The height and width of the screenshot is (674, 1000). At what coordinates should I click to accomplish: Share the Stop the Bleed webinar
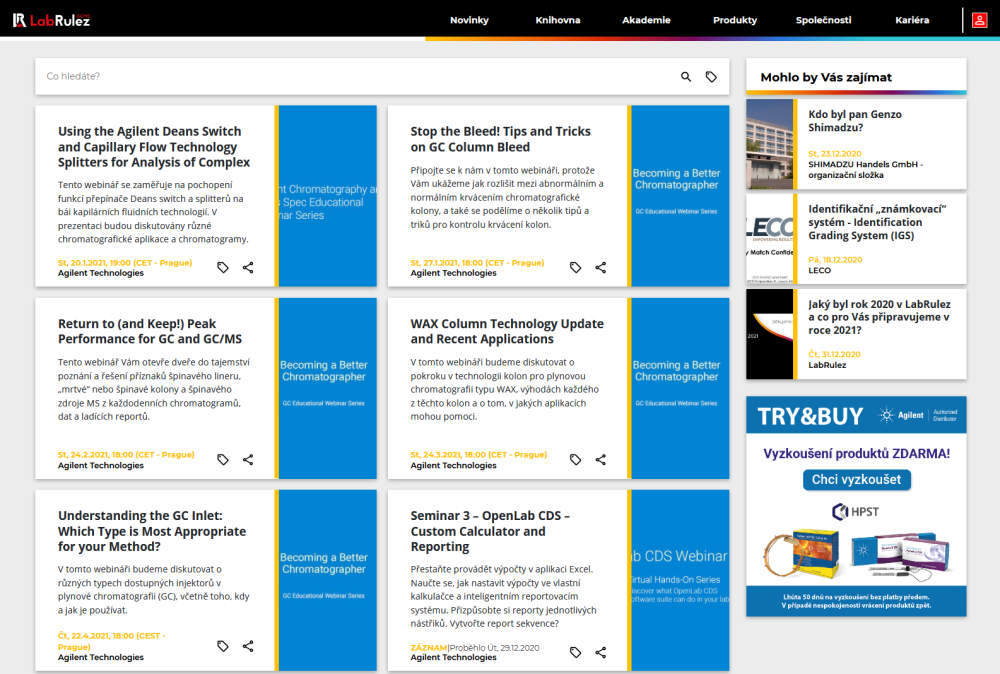pyautogui.click(x=601, y=268)
